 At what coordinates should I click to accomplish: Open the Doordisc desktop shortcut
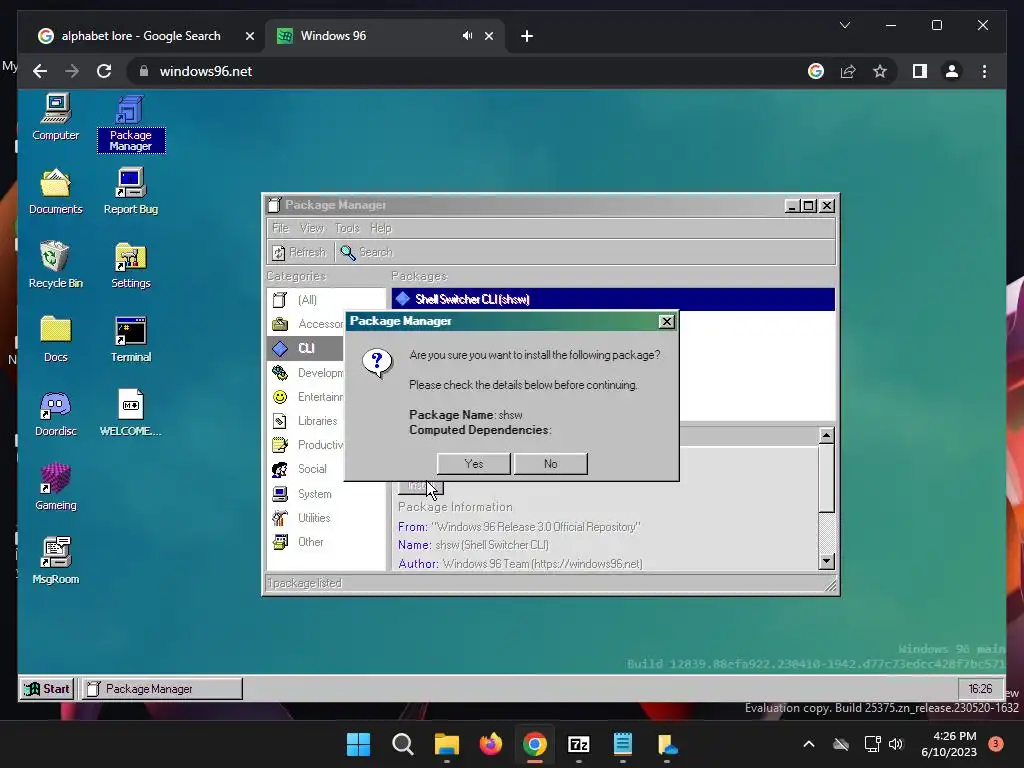(56, 414)
